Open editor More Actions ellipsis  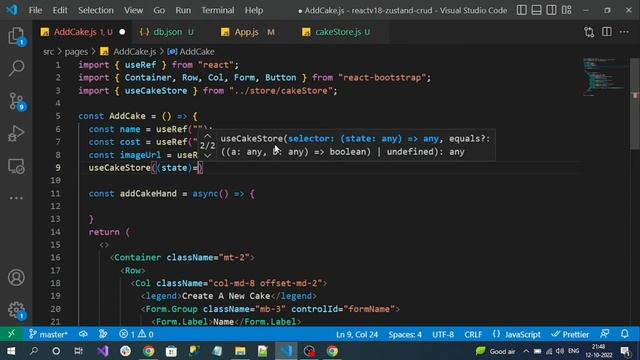point(624,32)
